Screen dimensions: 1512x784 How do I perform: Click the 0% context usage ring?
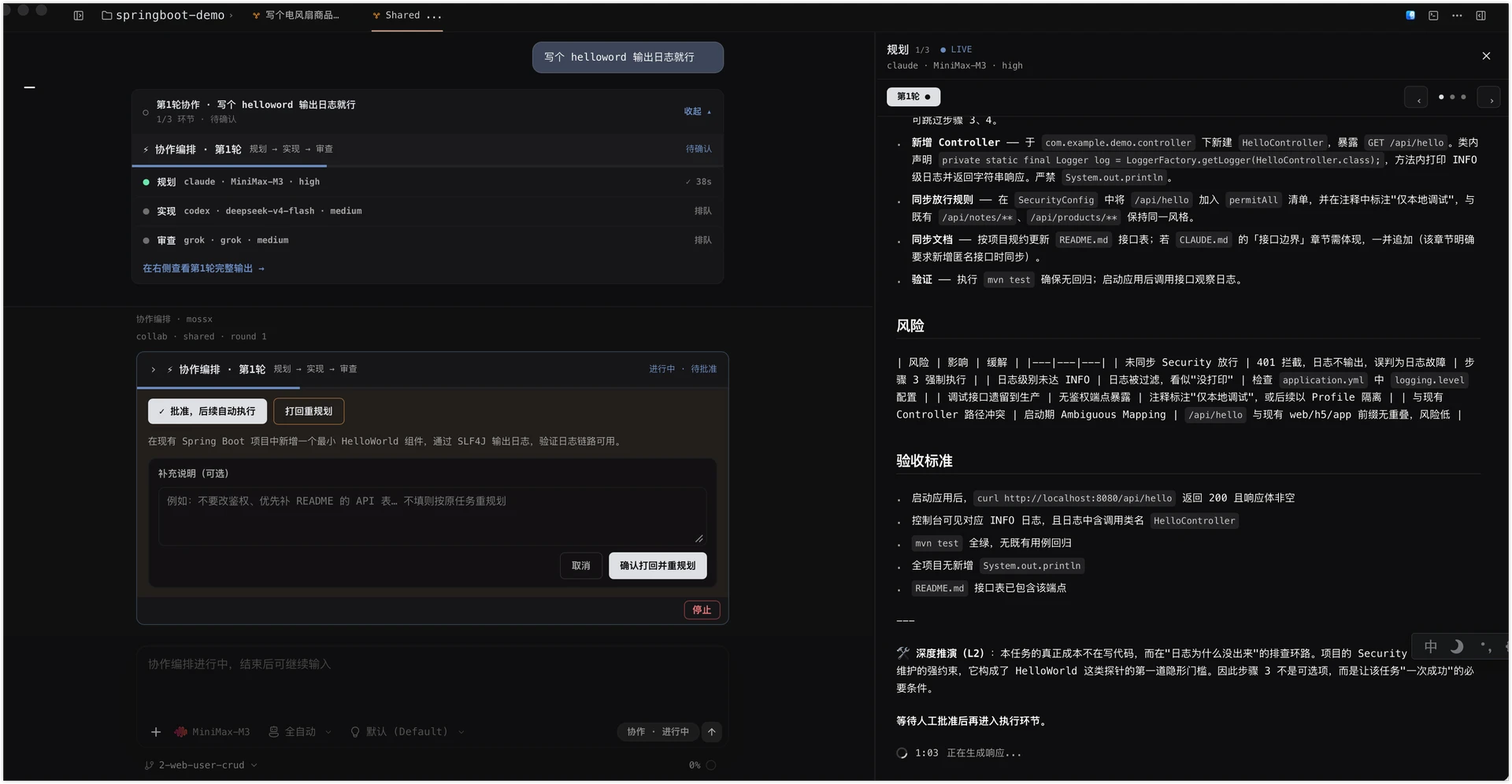tap(711, 765)
